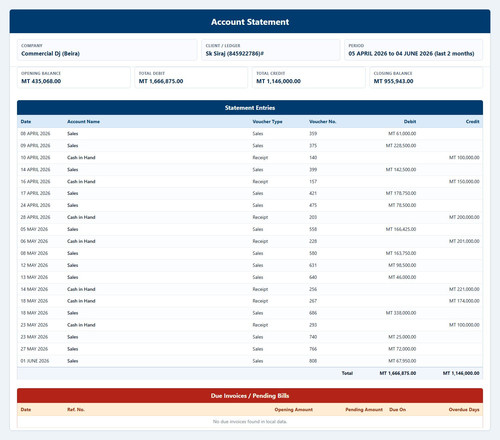Click voucher number 359
The image size is (500, 440).
click(x=313, y=134)
